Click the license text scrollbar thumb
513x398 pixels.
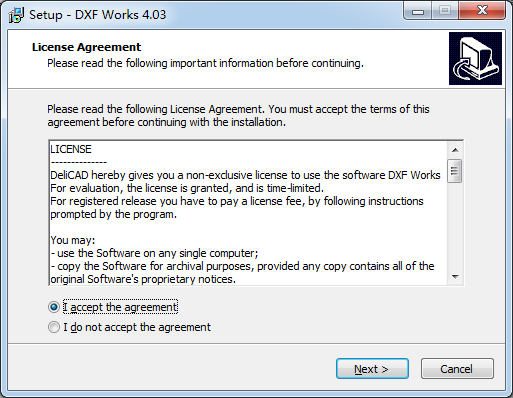[x=455, y=171]
